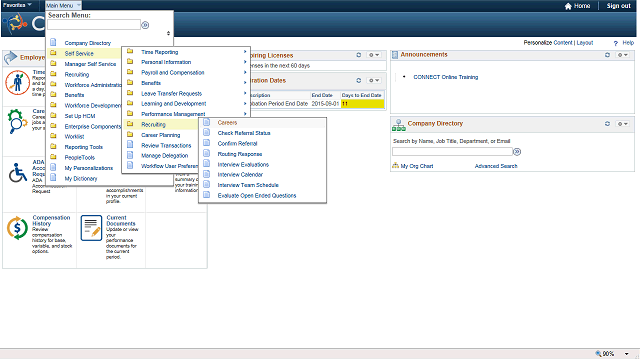Toggle the menu sort order arrows
Screen dimensions: 640x360
168,33
